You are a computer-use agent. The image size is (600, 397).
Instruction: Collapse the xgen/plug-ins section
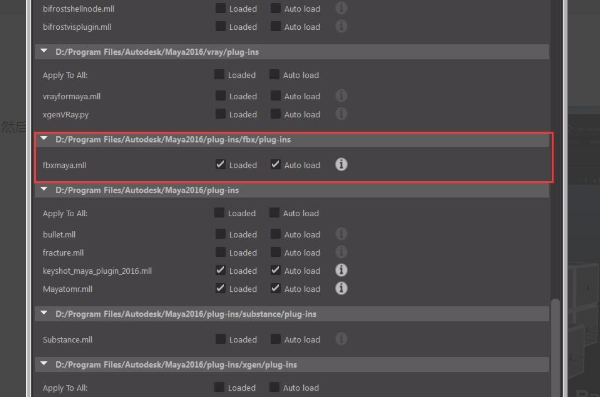pyautogui.click(x=44, y=363)
